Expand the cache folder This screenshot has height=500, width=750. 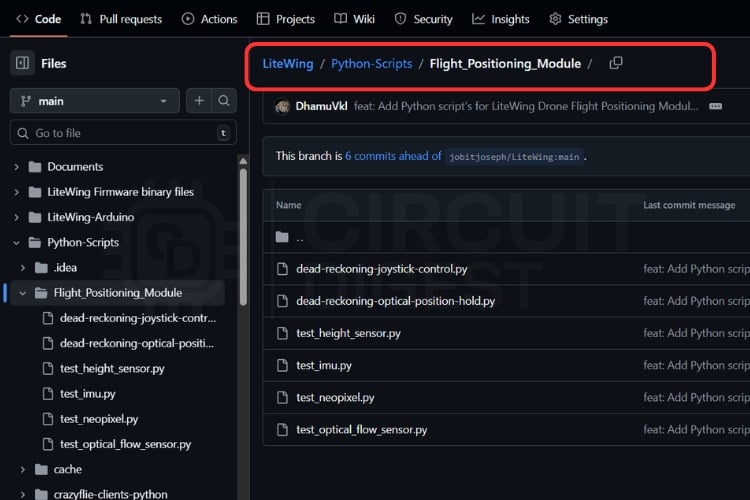point(23,470)
